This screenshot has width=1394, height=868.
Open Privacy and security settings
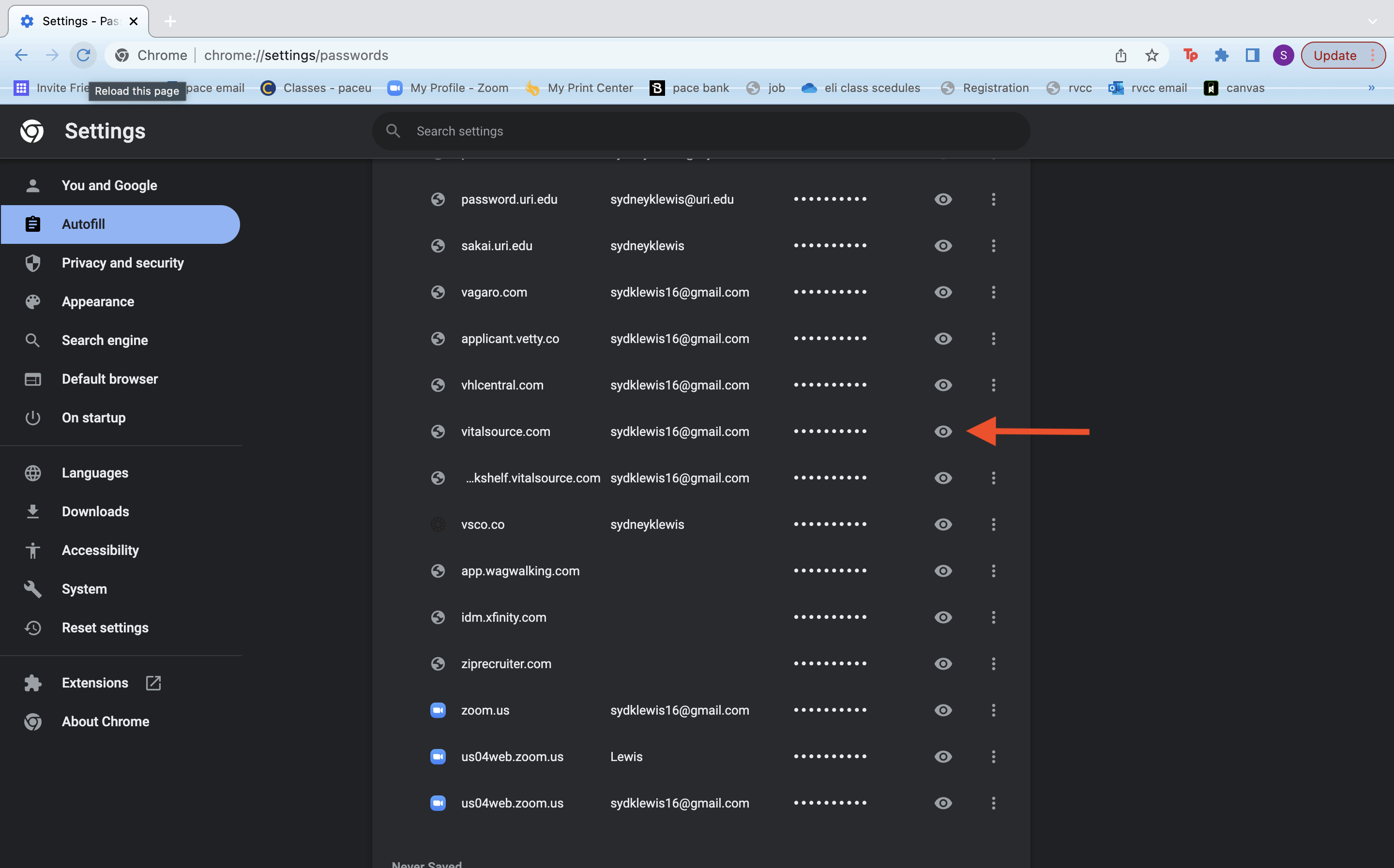[122, 263]
